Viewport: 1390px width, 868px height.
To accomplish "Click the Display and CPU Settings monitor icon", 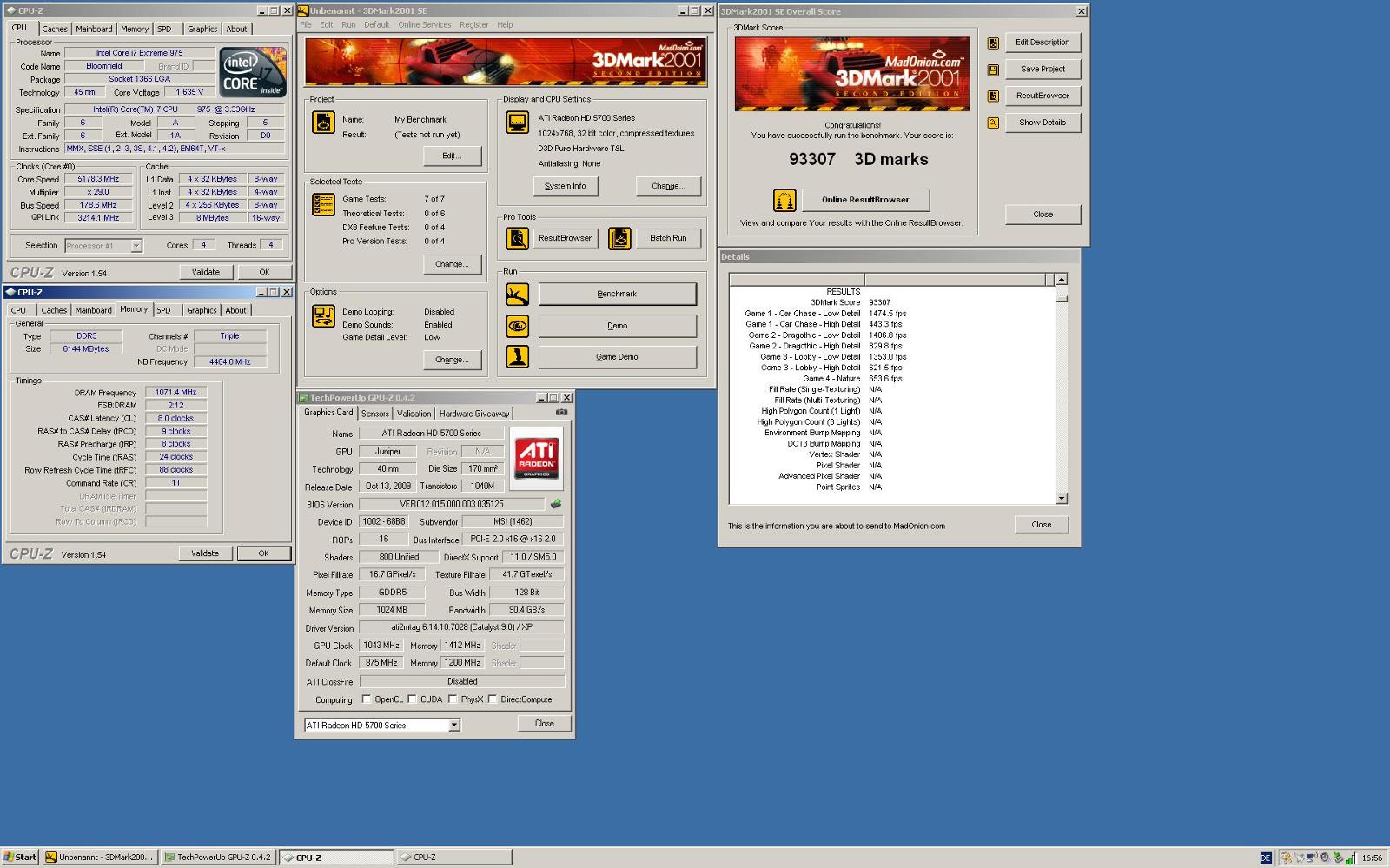I will point(517,123).
